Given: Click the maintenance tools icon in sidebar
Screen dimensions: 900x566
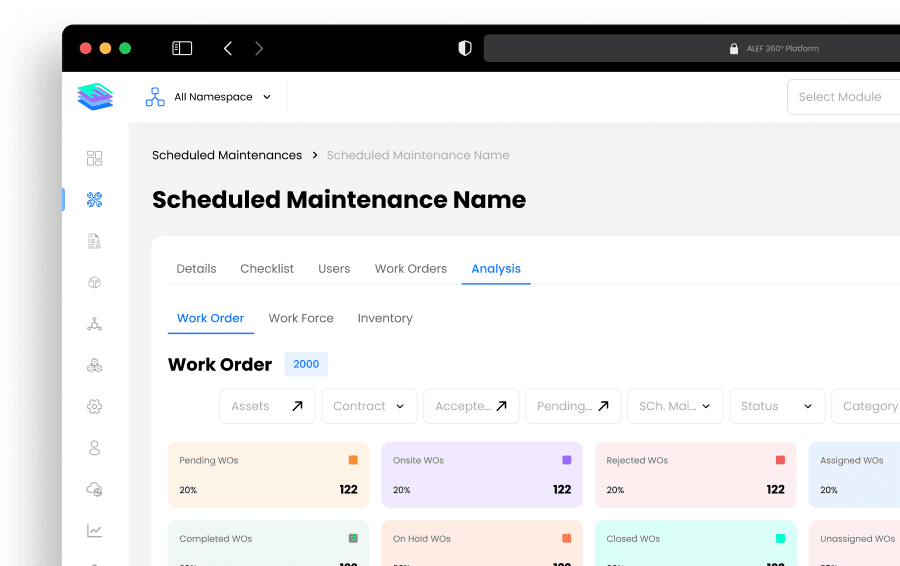Looking at the screenshot, I should [95, 200].
